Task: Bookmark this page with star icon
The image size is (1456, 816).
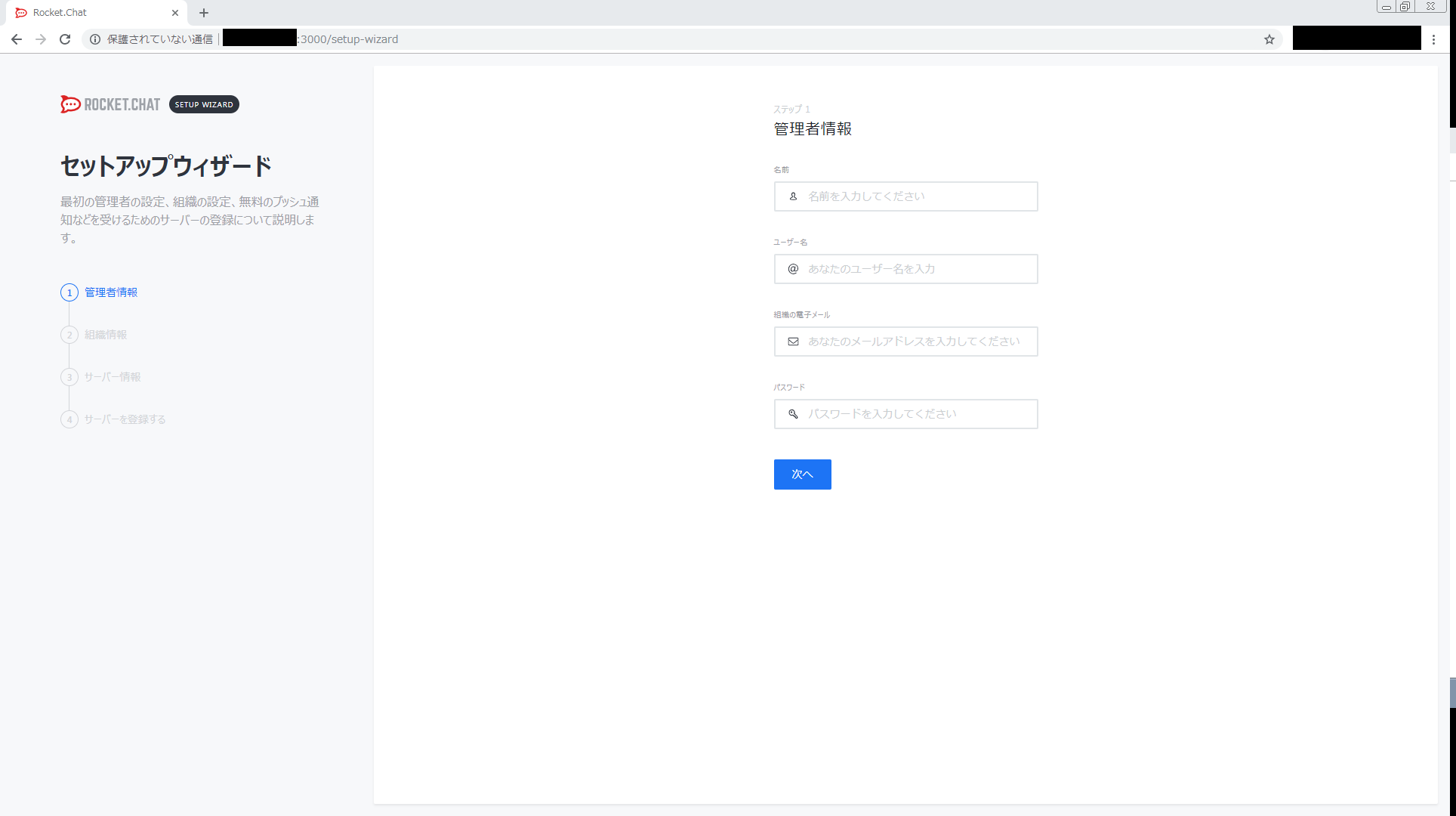Action: (1269, 39)
